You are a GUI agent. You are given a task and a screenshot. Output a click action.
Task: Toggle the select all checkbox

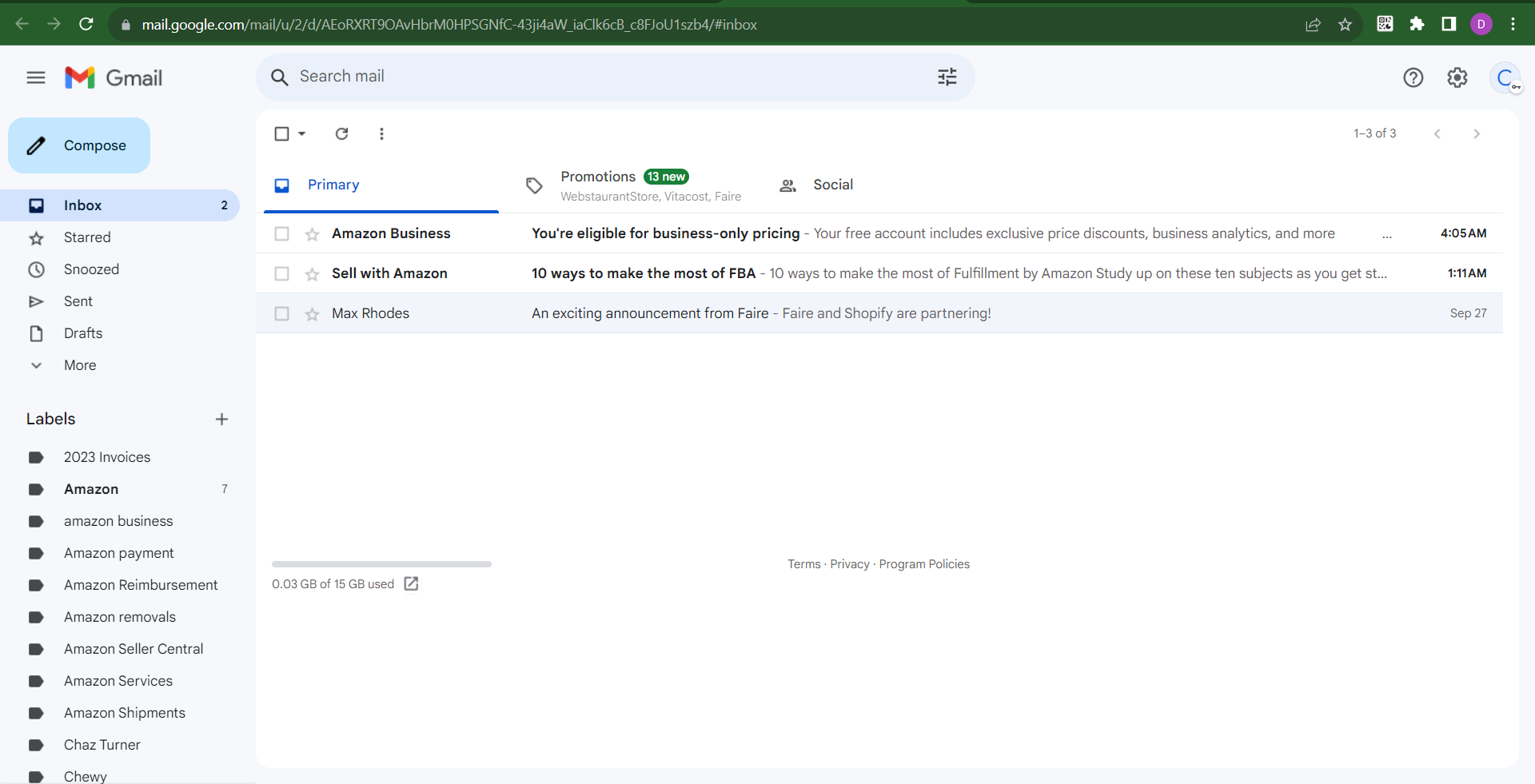point(281,133)
